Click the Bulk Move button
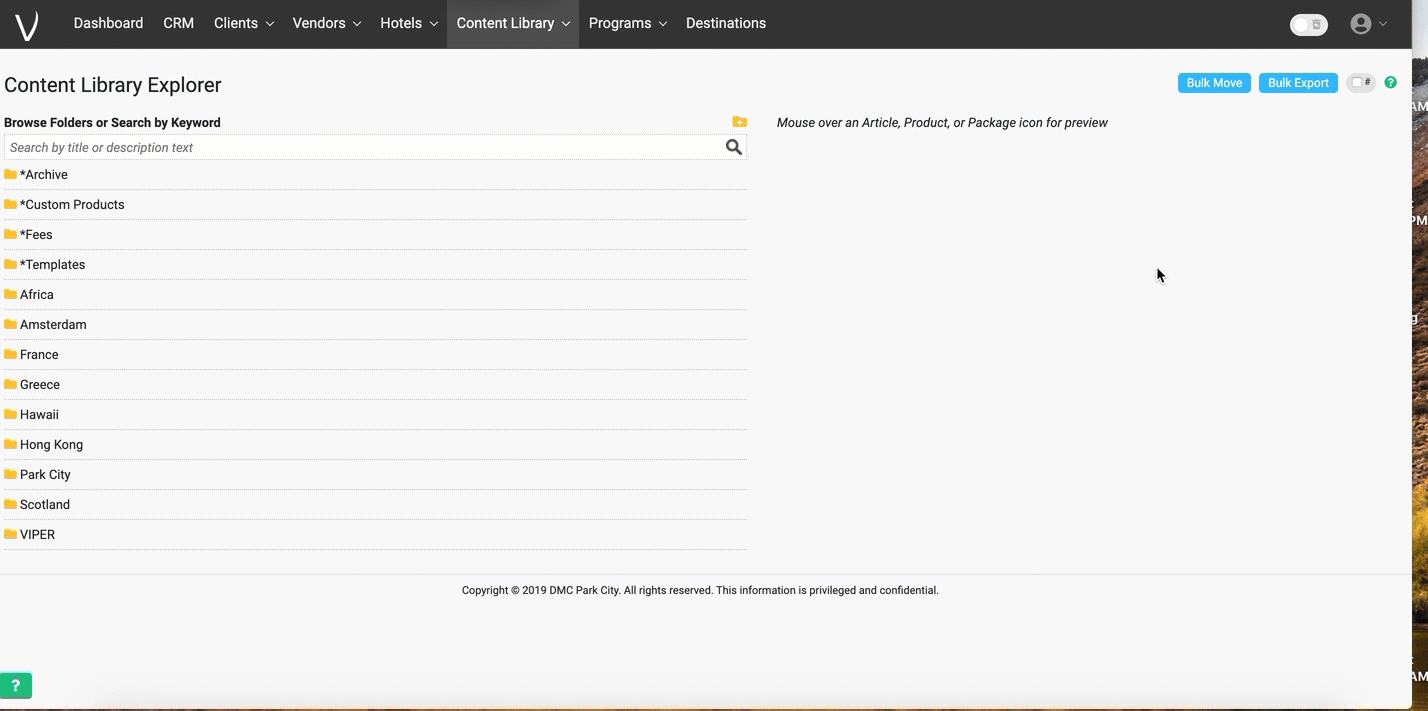The width and height of the screenshot is (1428, 711). [x=1214, y=83]
